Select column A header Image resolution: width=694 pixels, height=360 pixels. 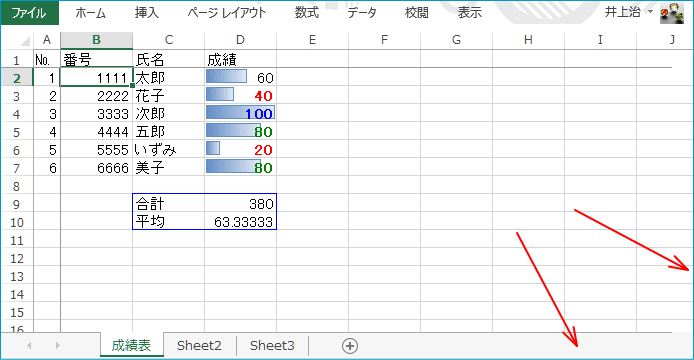pos(47,40)
